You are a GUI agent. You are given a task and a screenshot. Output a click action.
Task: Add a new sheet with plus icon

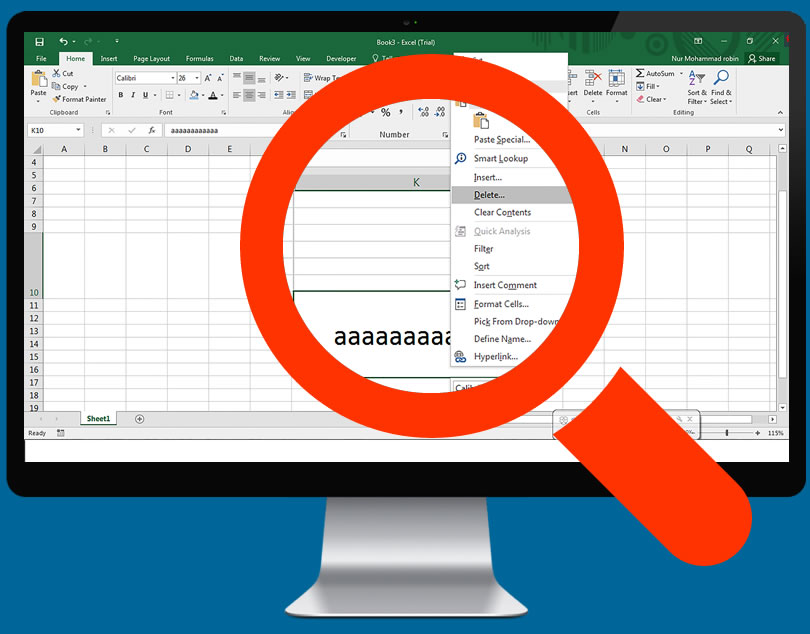pos(139,419)
